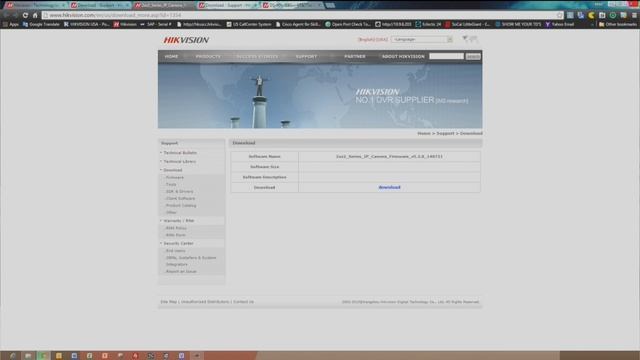The width and height of the screenshot is (640, 360).
Task: Open the file explorer taskbar icon
Action: (28, 356)
